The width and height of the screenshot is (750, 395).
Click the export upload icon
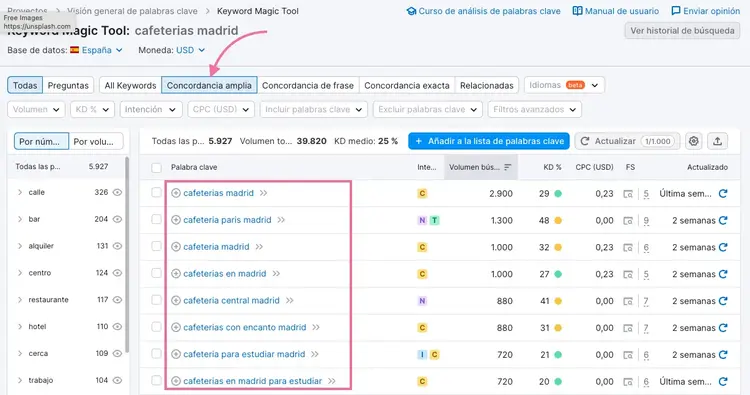click(717, 141)
